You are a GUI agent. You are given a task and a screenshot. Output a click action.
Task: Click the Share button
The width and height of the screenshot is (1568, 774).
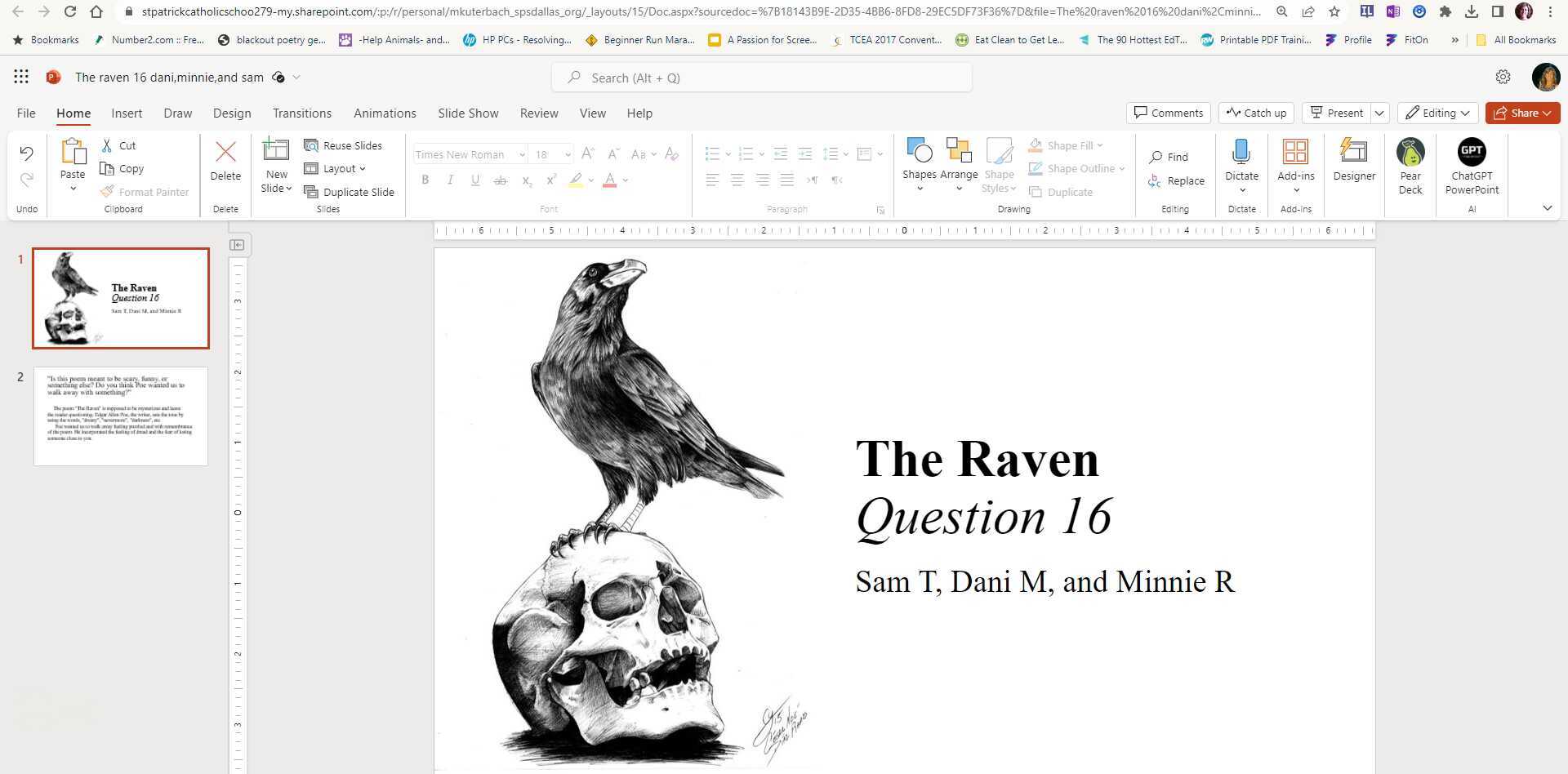[1522, 113]
